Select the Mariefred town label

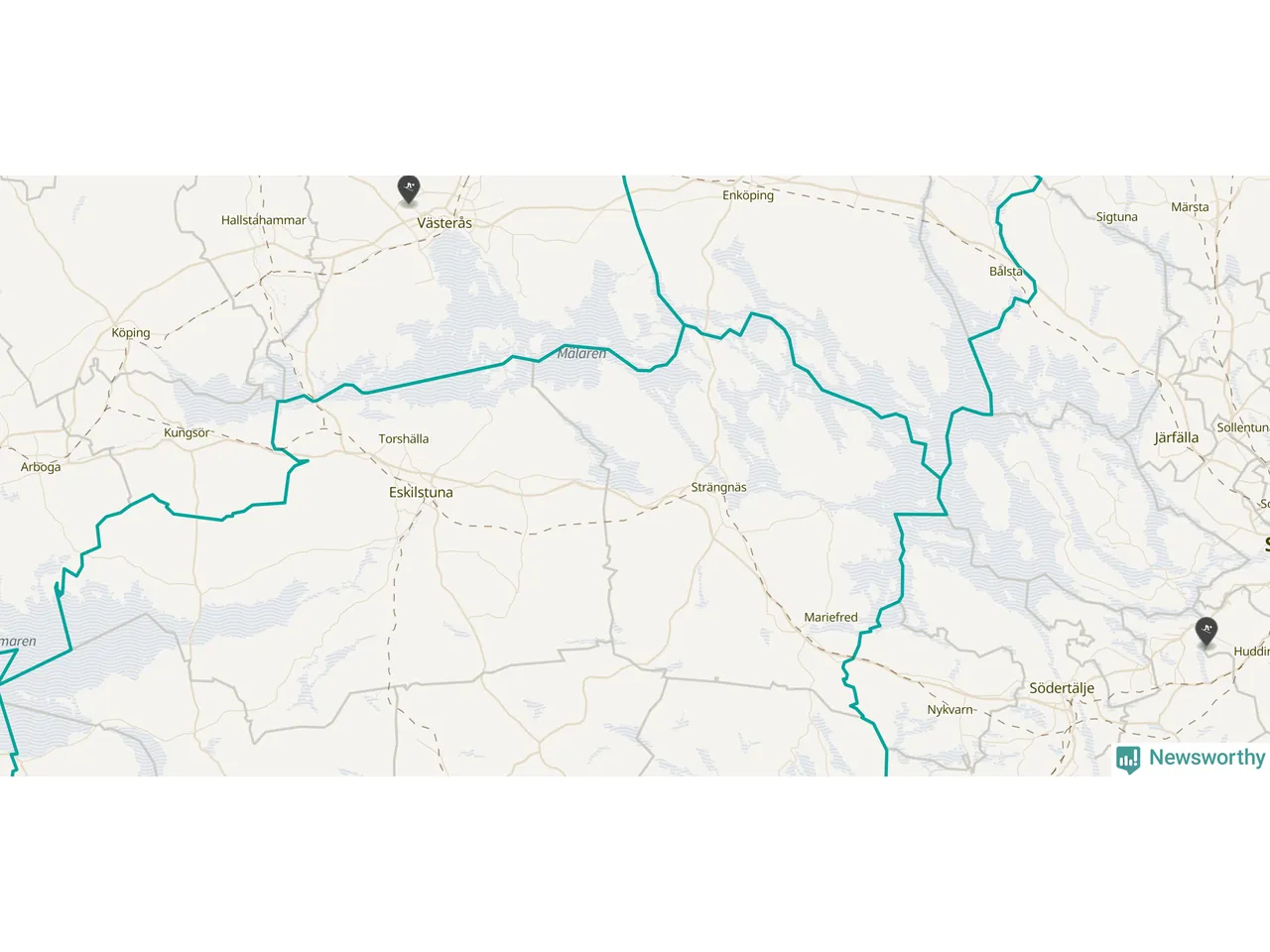click(x=830, y=617)
